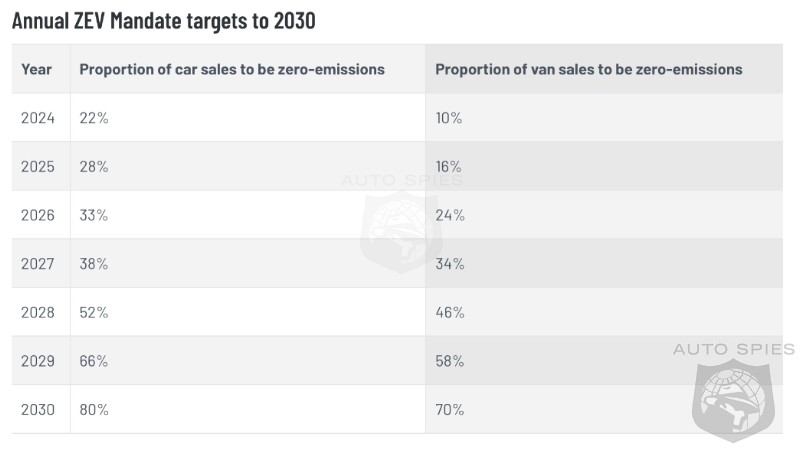Viewport: 800px width, 450px height.
Task: Click the 46% van sales value
Action: (450, 312)
